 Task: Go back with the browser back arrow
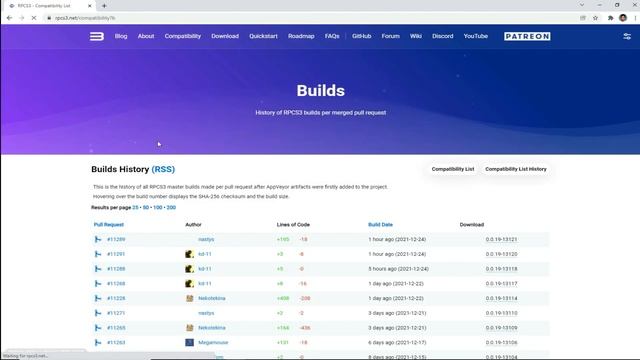click(9, 18)
